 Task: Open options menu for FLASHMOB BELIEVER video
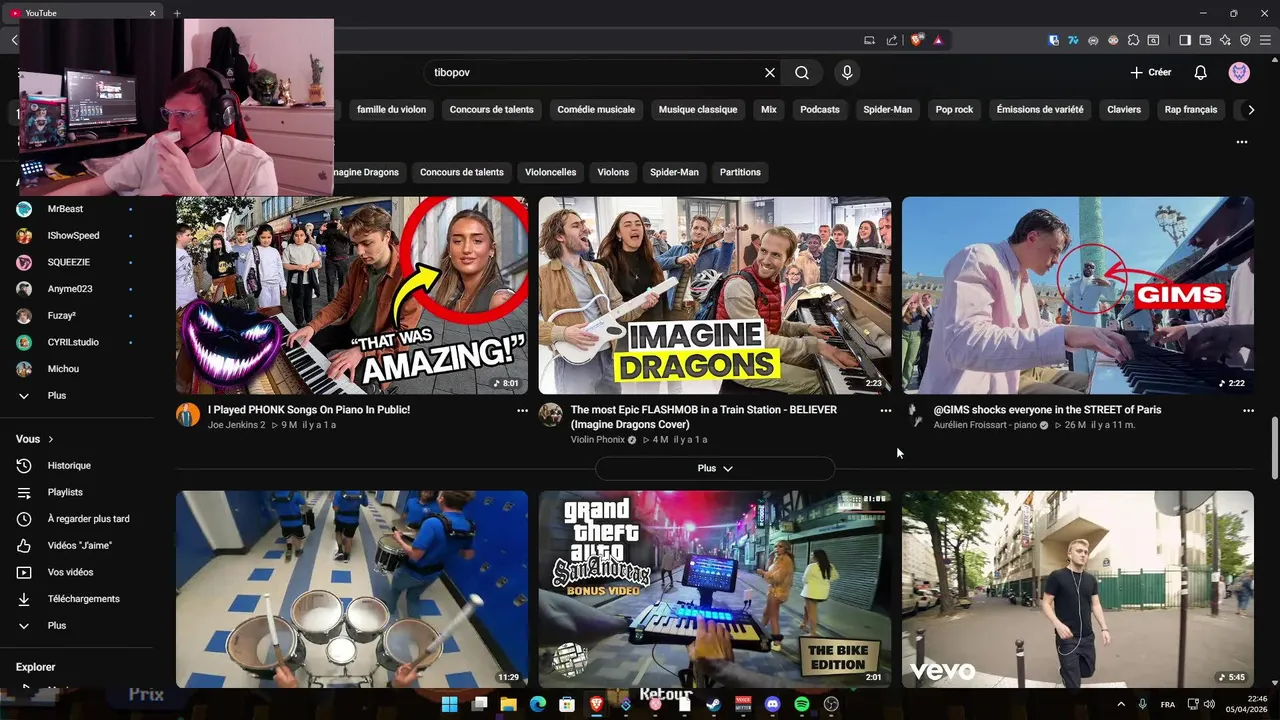tap(885, 411)
